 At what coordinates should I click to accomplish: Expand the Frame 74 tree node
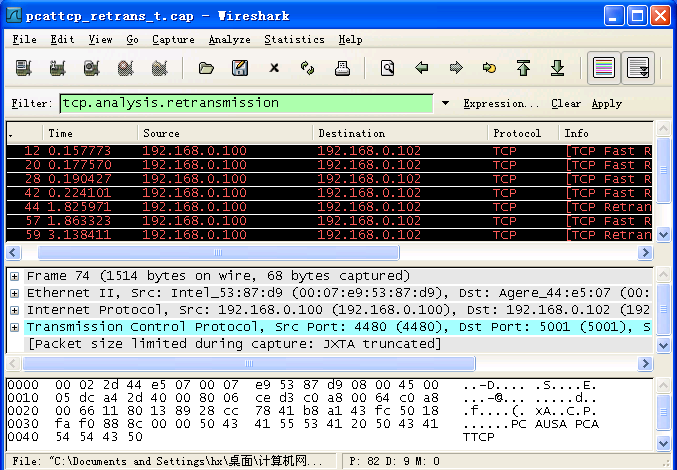click(14, 276)
